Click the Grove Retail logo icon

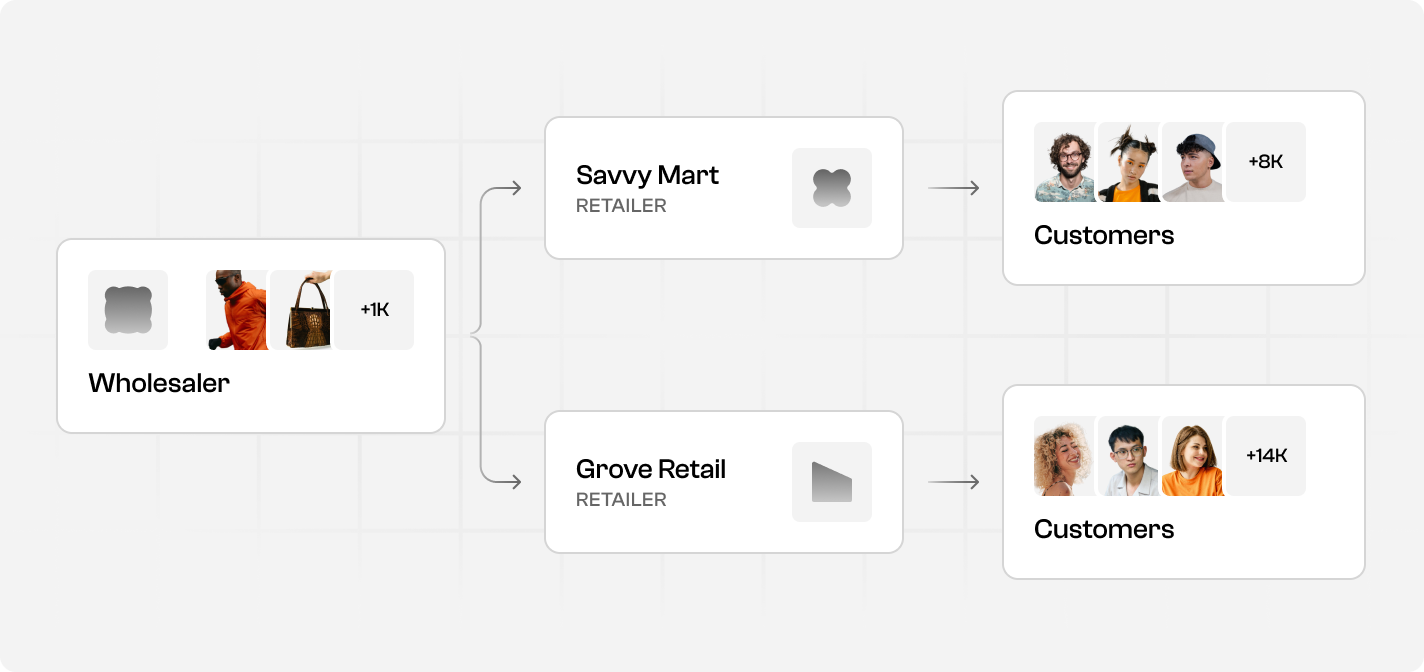(832, 482)
